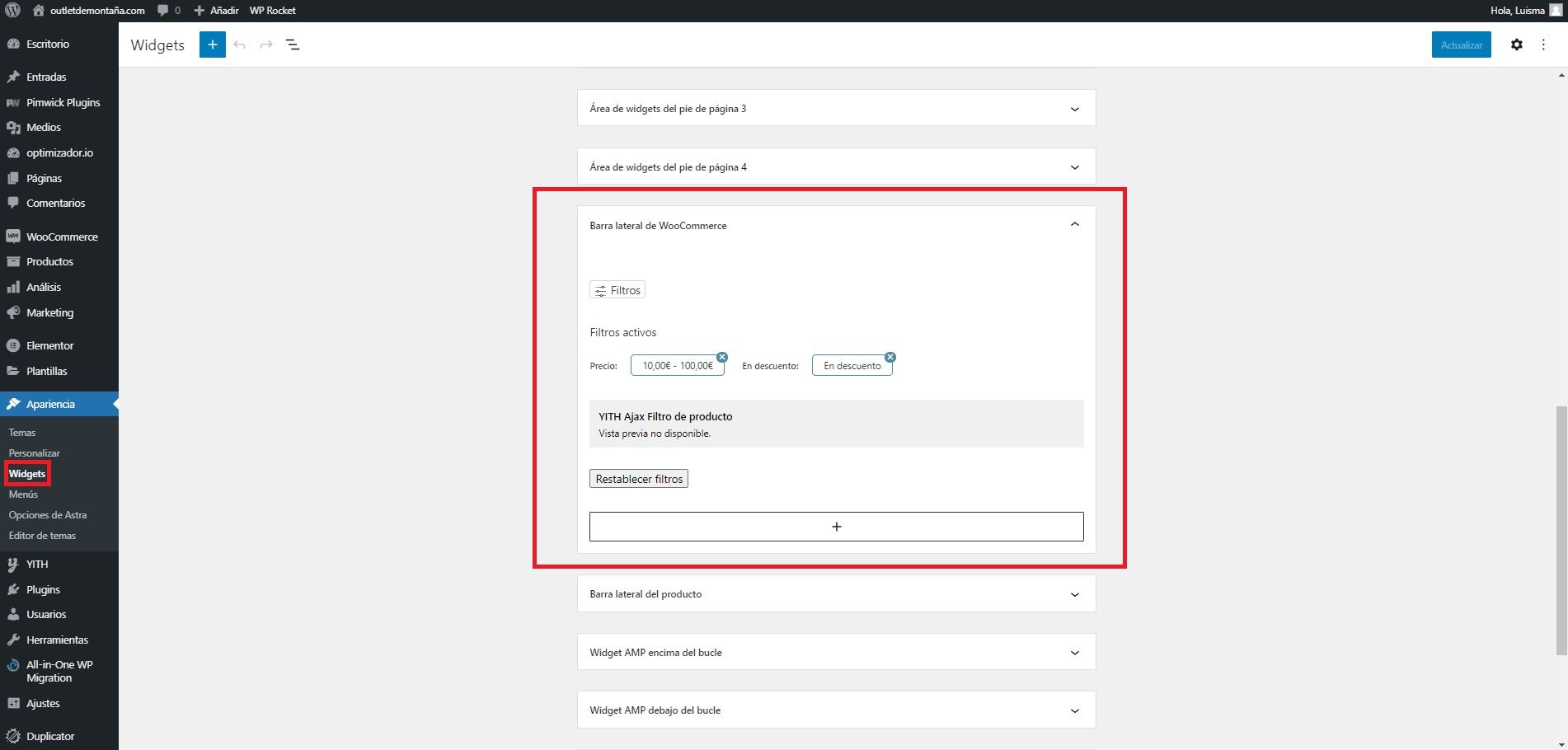The width and height of the screenshot is (1568, 750).
Task: Open Editor de temas submenu item
Action: [x=42, y=536]
